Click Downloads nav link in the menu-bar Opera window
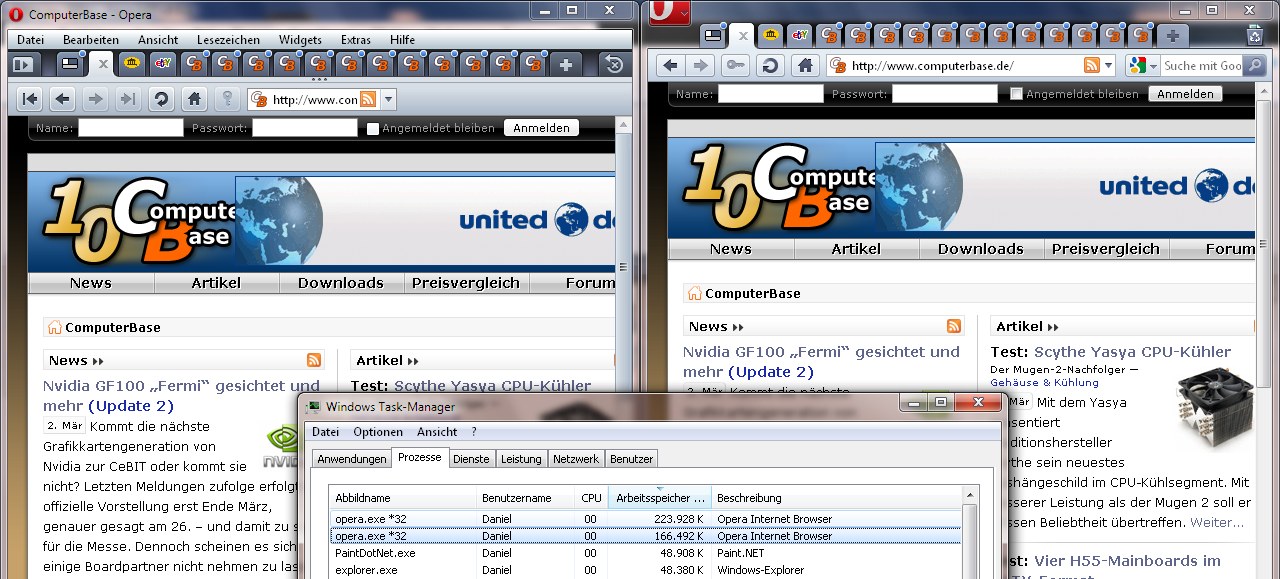 tap(340, 283)
